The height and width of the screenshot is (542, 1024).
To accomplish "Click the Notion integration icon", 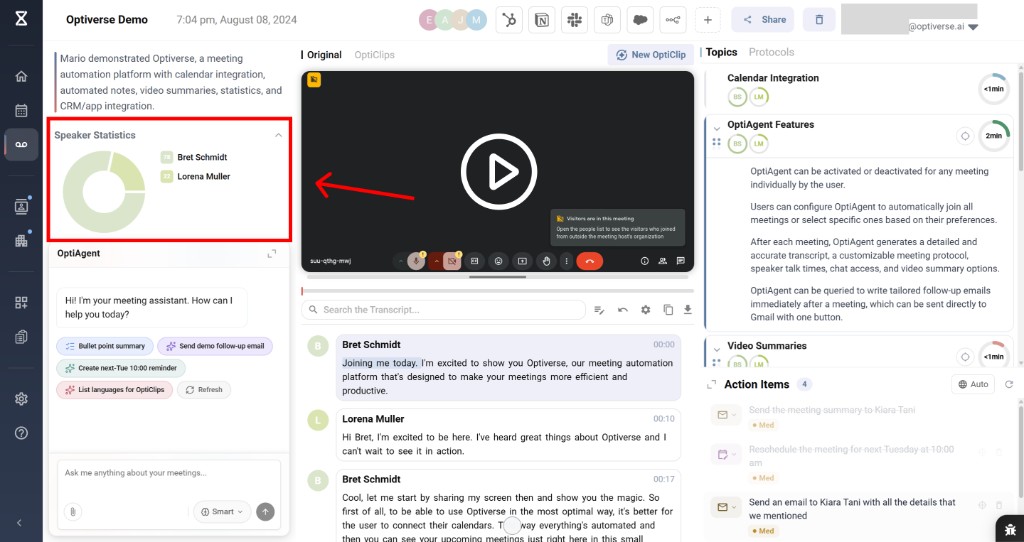I will point(541,20).
